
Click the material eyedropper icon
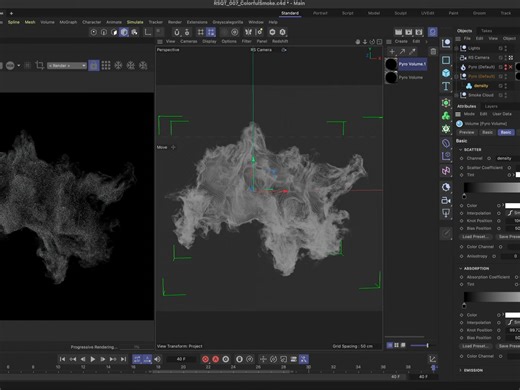click(x=413, y=52)
